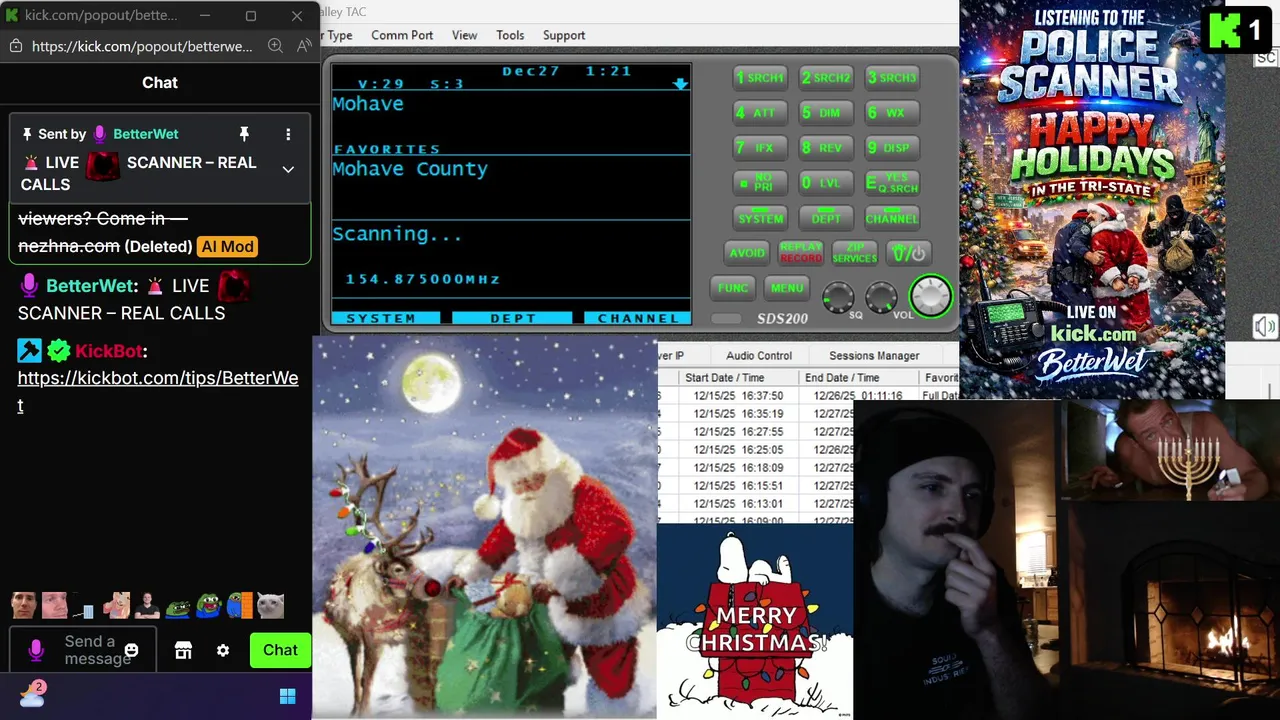1280x720 pixels.
Task: Open the Kick shop storefront icon
Action: pyautogui.click(x=183, y=650)
